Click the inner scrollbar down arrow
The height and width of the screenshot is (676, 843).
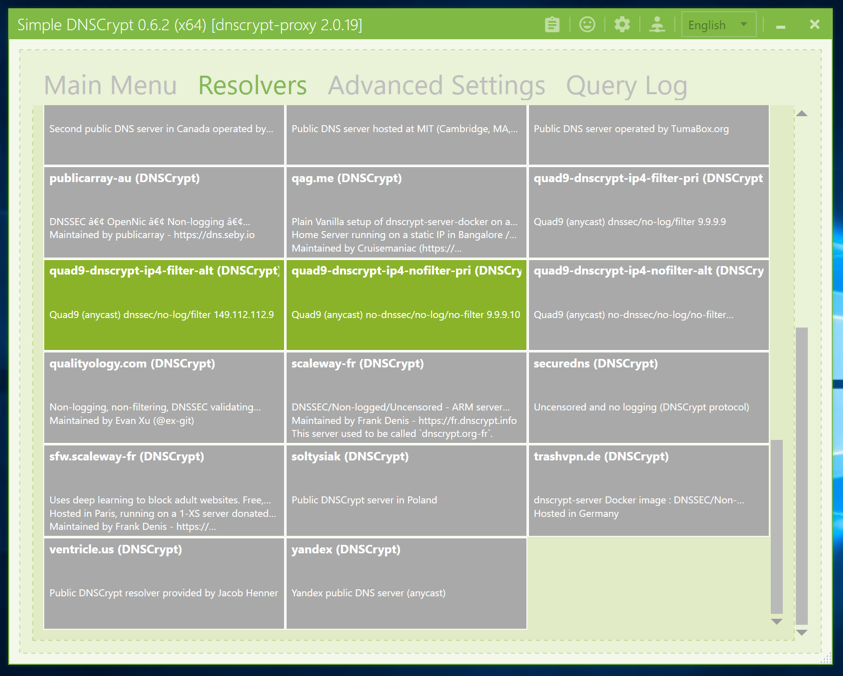coord(776,621)
